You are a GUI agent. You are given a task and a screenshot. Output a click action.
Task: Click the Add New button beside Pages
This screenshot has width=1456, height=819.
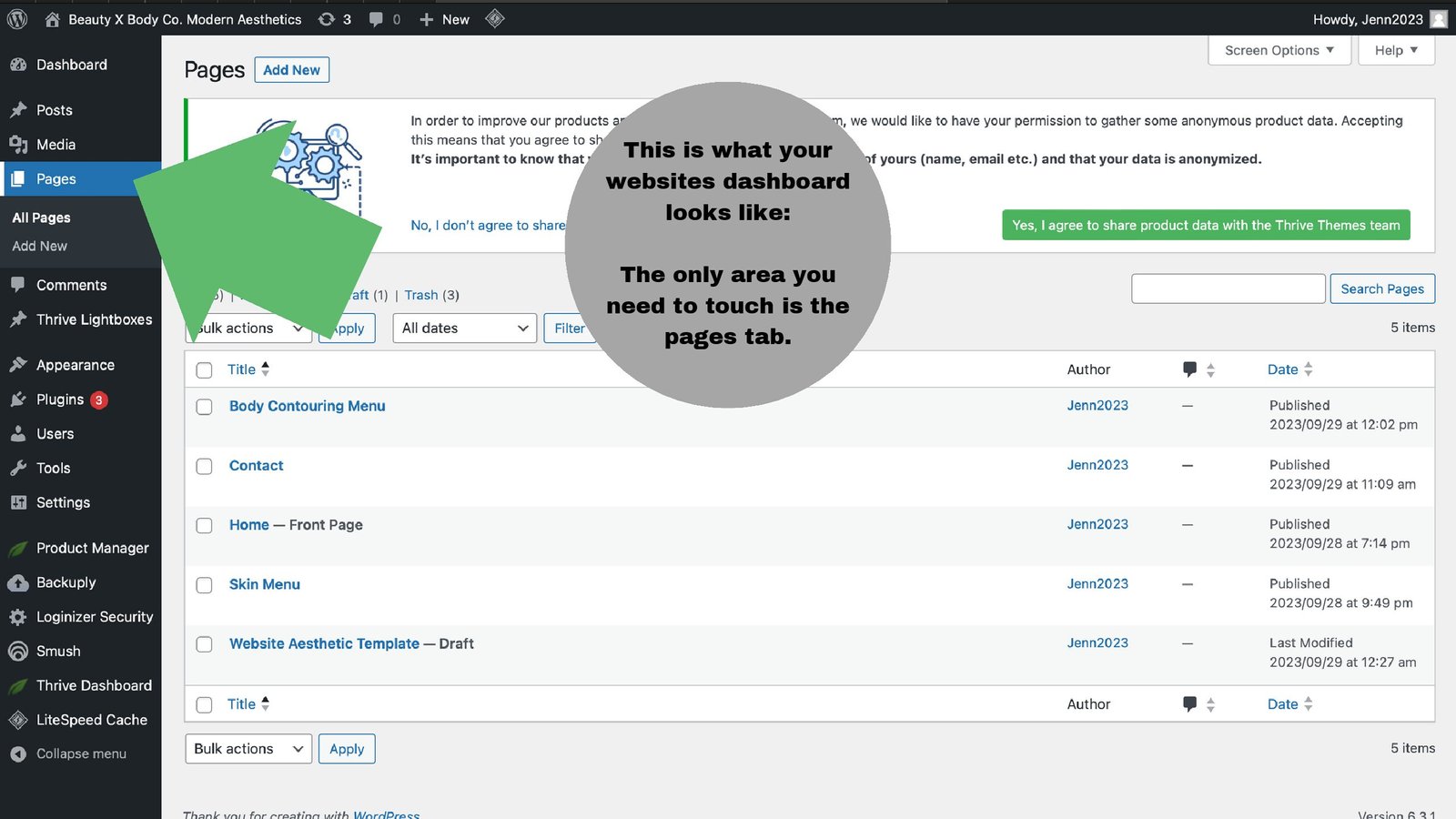pos(291,70)
